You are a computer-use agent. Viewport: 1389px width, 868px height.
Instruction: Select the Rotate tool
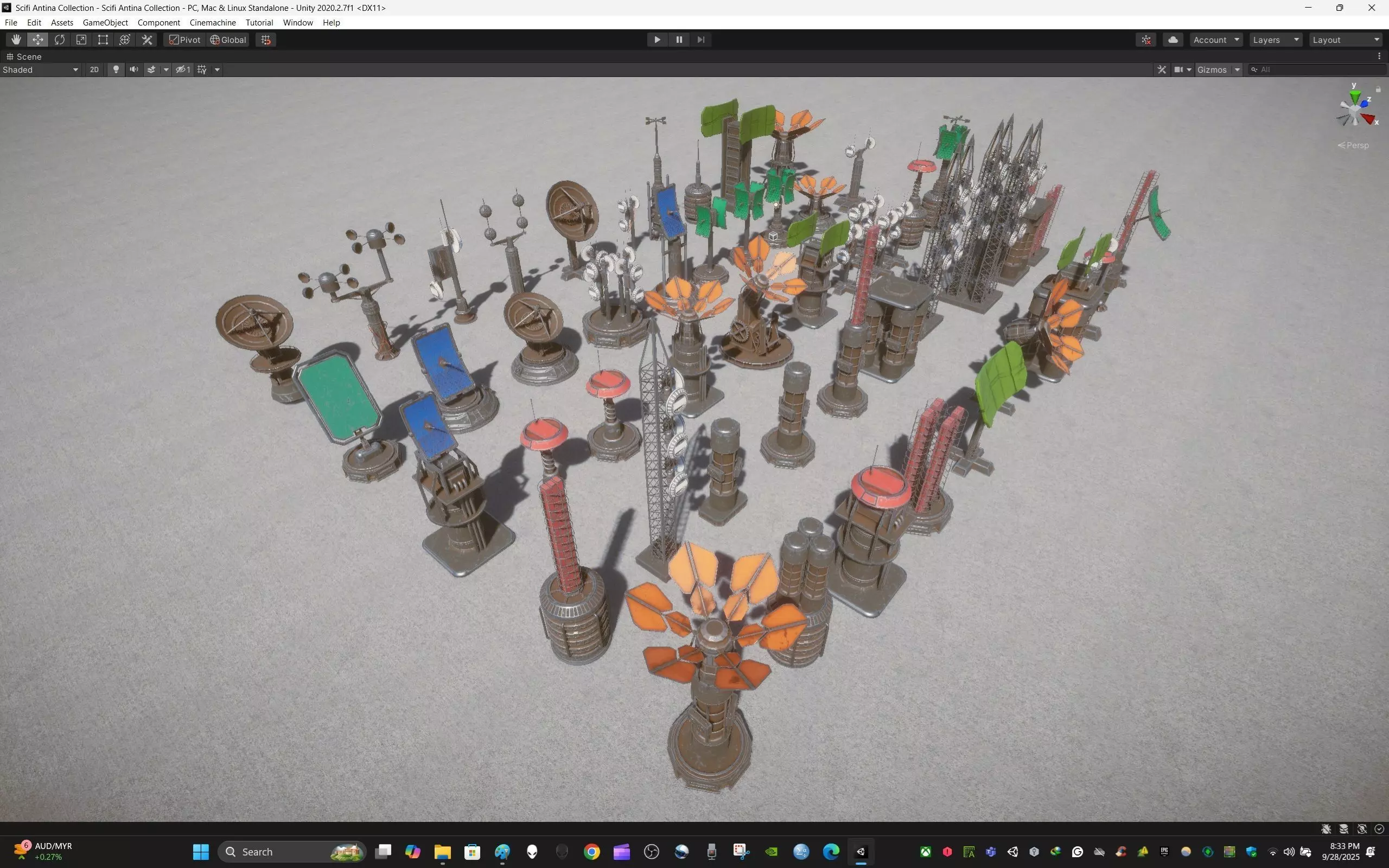click(60, 40)
